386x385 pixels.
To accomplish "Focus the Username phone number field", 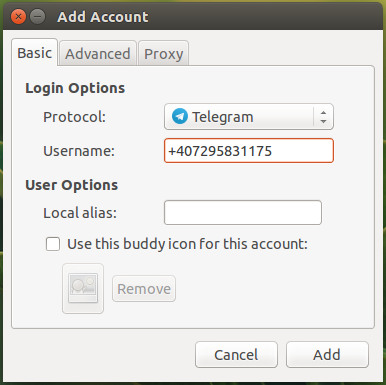I will click(x=249, y=151).
